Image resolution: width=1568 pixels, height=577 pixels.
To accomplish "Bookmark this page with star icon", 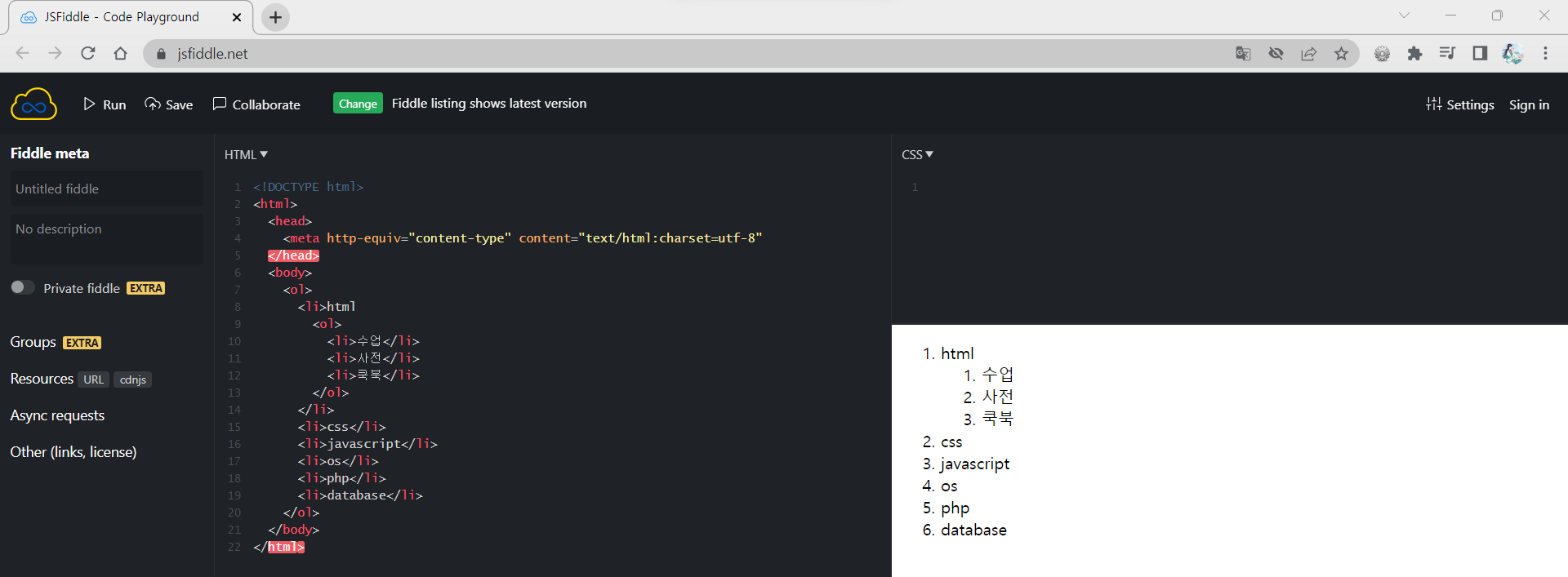I will tap(1341, 53).
